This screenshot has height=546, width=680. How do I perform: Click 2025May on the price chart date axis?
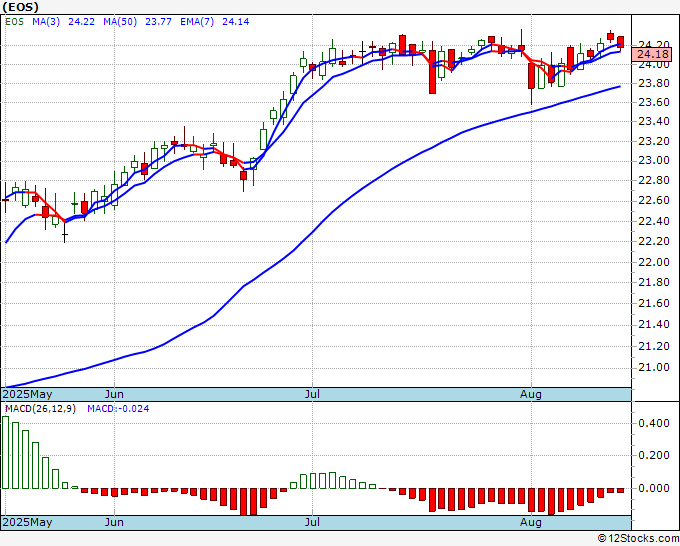click(x=28, y=394)
